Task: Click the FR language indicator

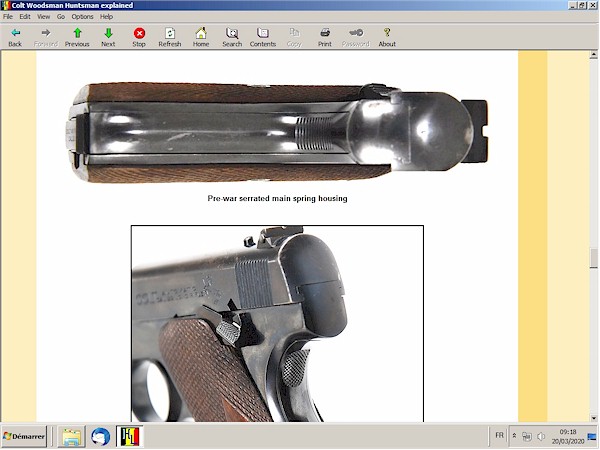Action: click(499, 435)
